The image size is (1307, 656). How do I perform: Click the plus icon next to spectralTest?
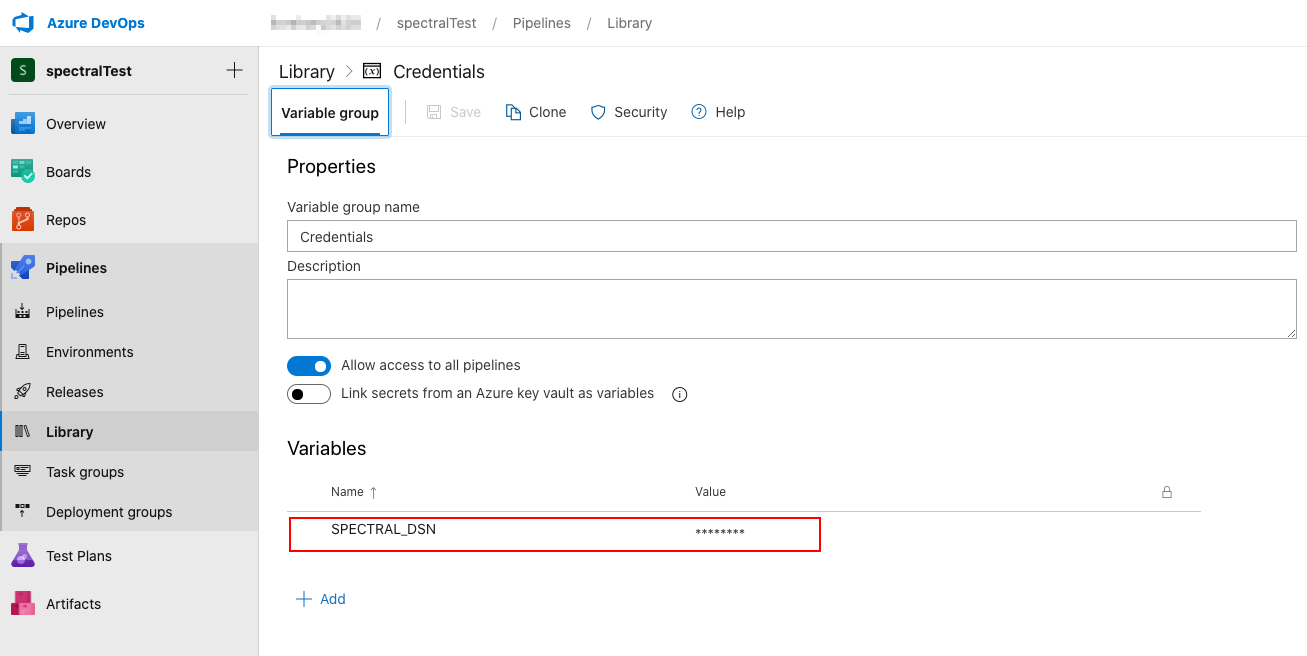pos(234,70)
